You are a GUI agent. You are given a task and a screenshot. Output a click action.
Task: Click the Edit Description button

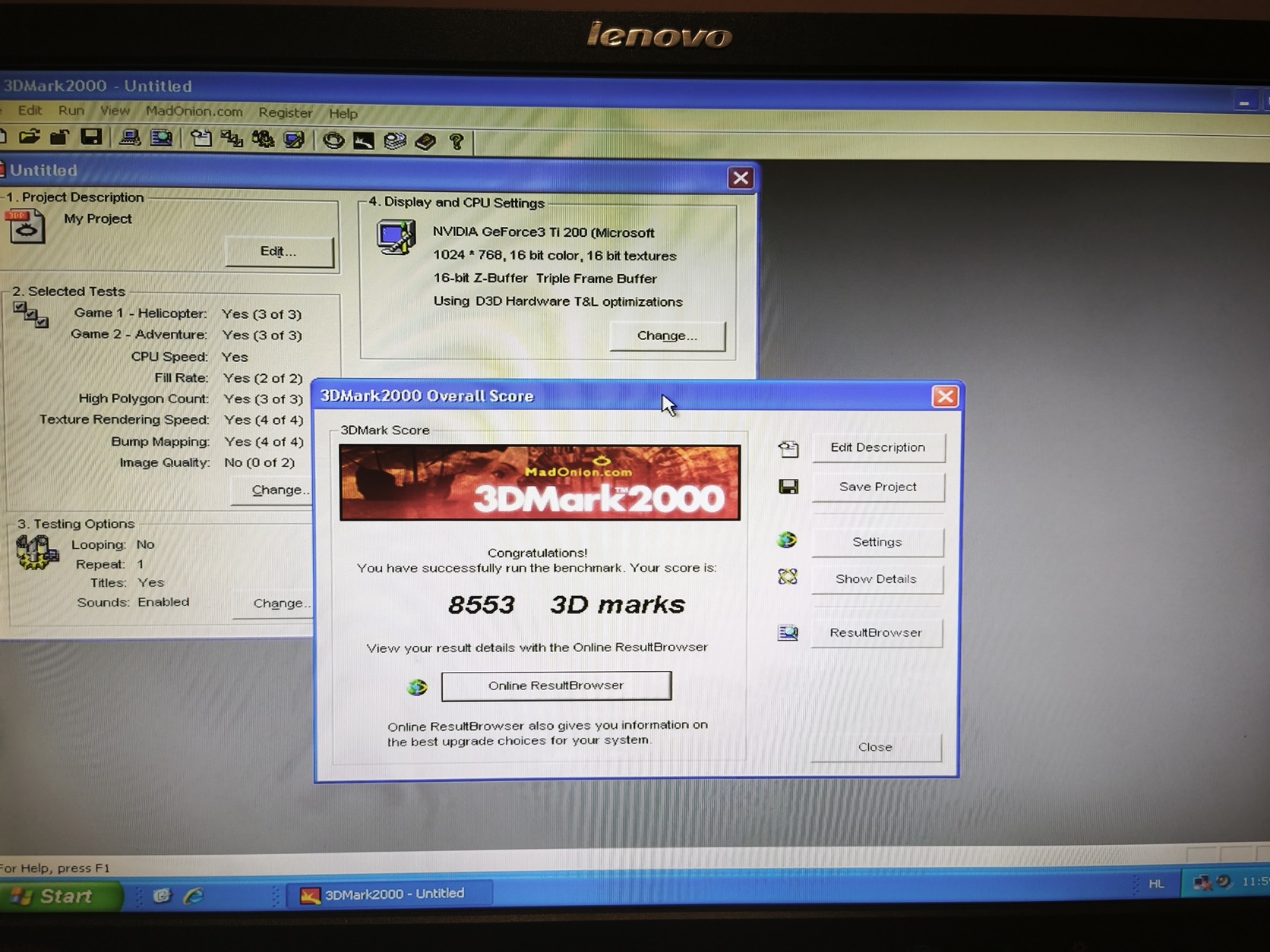[x=878, y=447]
